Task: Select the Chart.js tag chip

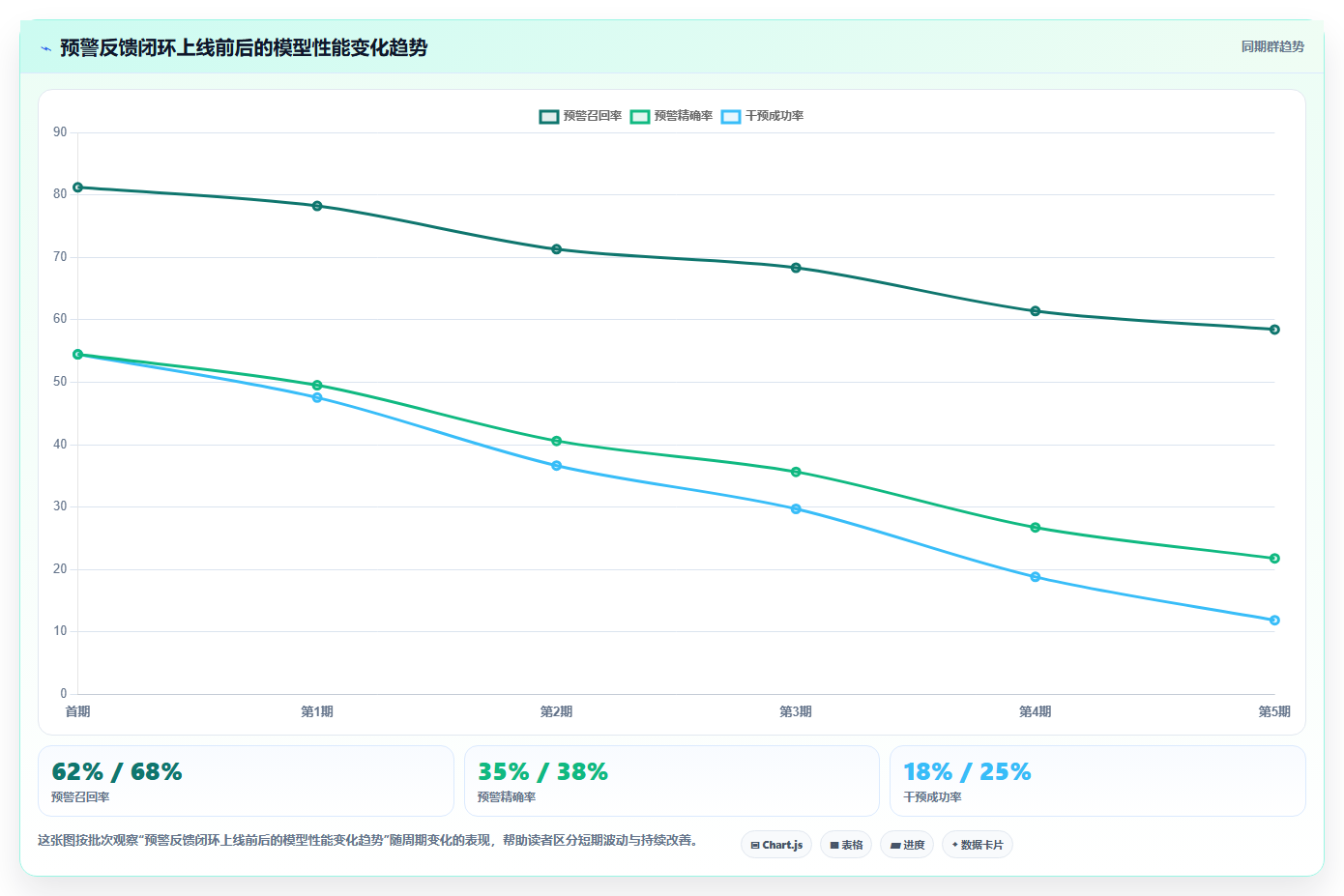Action: (x=776, y=845)
